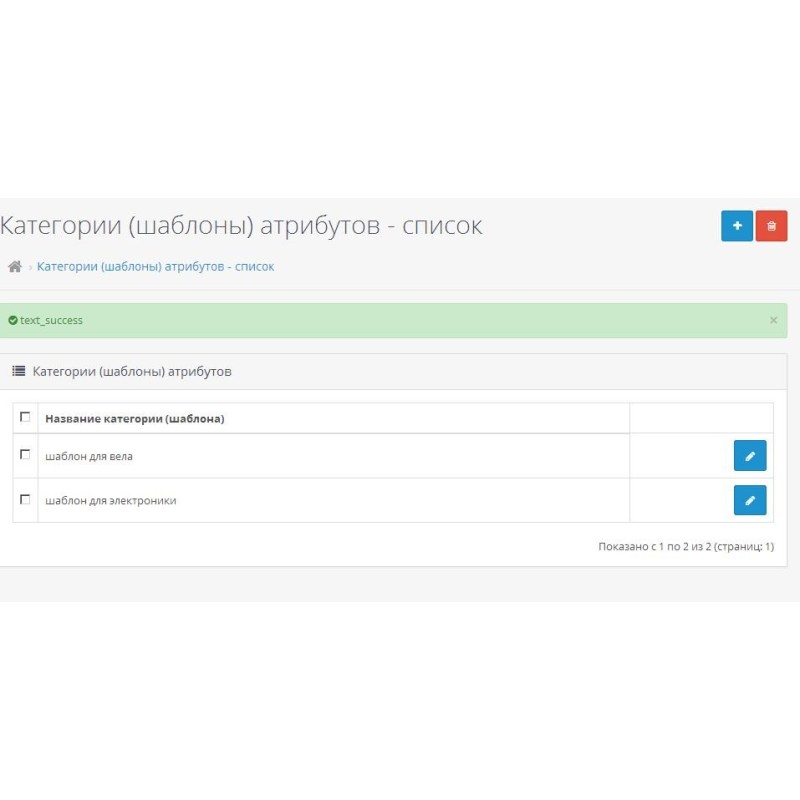Click the 'шаблон для вела' row name
Viewport: 800px width, 800px height.
[x=89, y=457]
